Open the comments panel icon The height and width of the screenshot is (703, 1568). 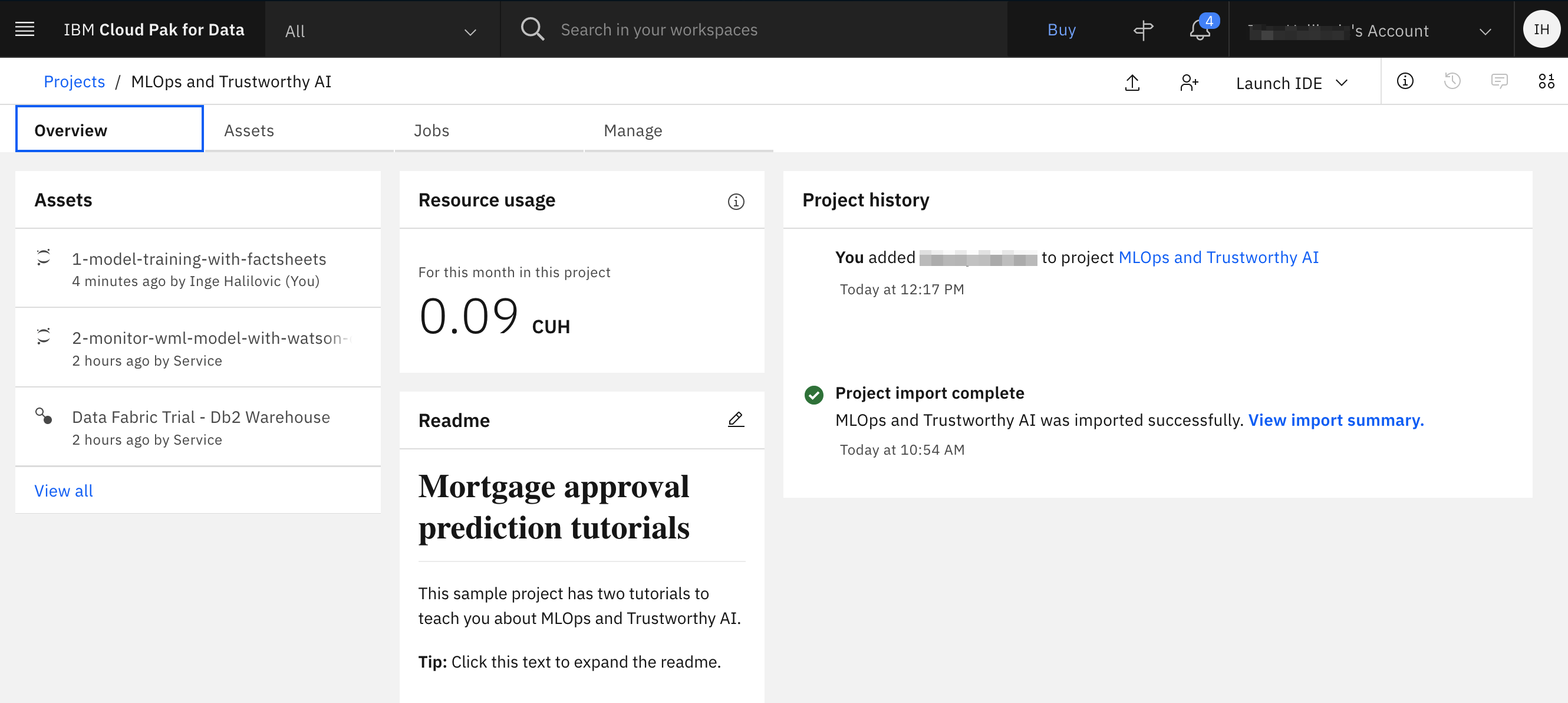(x=1499, y=81)
